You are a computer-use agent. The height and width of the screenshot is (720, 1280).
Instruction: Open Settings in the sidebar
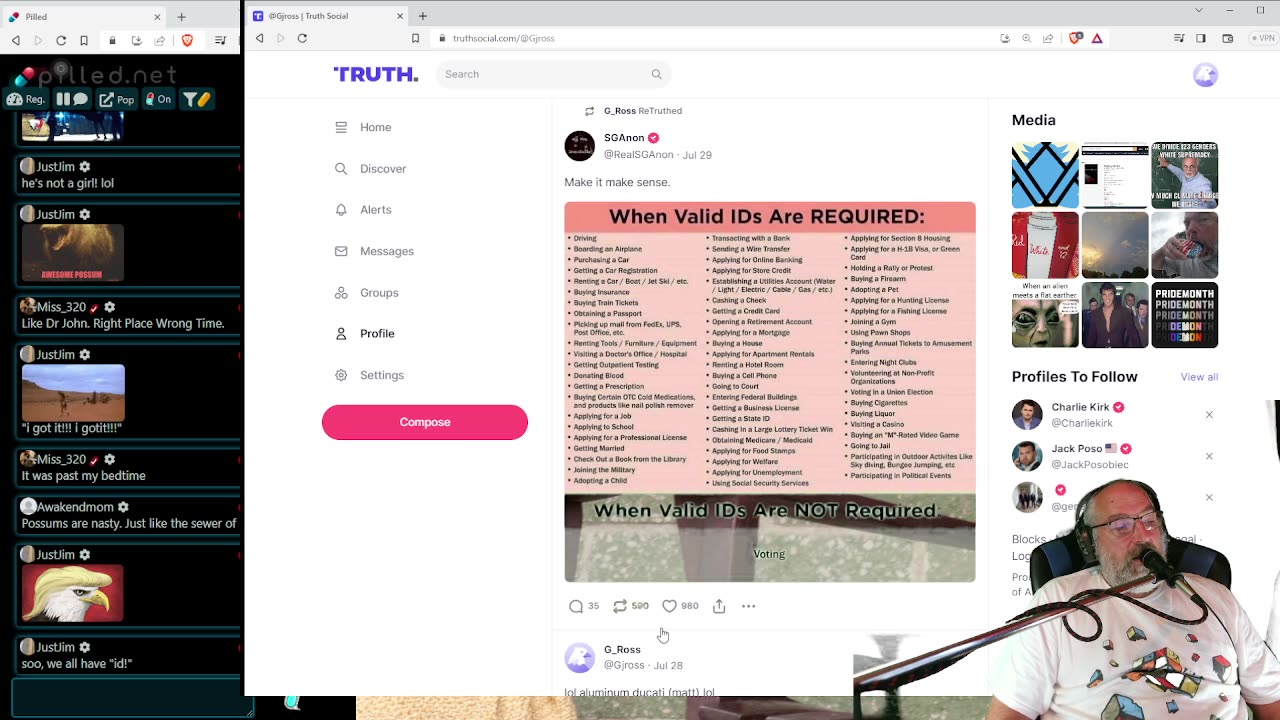370,375
